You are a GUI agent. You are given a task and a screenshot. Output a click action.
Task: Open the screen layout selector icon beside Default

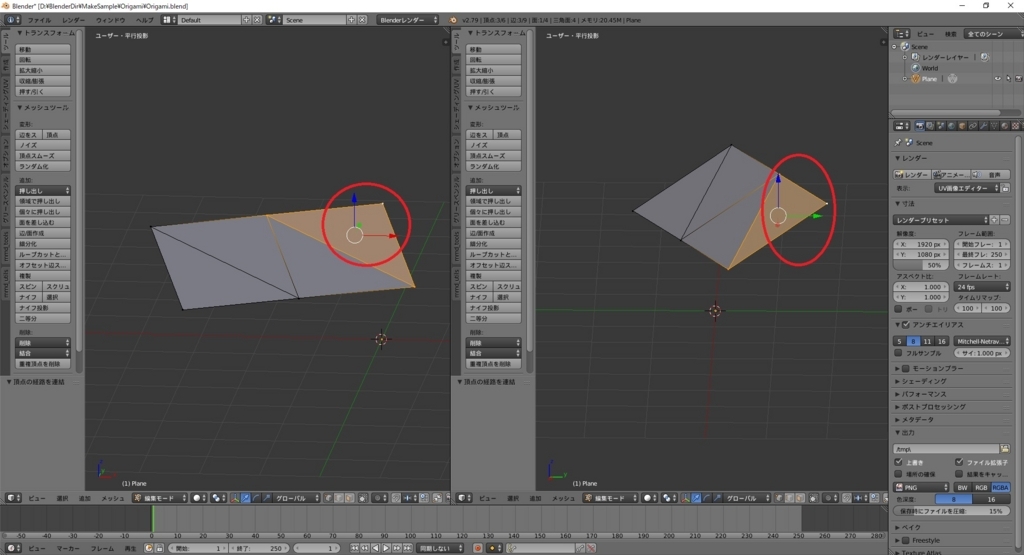pyautogui.click(x=169, y=20)
